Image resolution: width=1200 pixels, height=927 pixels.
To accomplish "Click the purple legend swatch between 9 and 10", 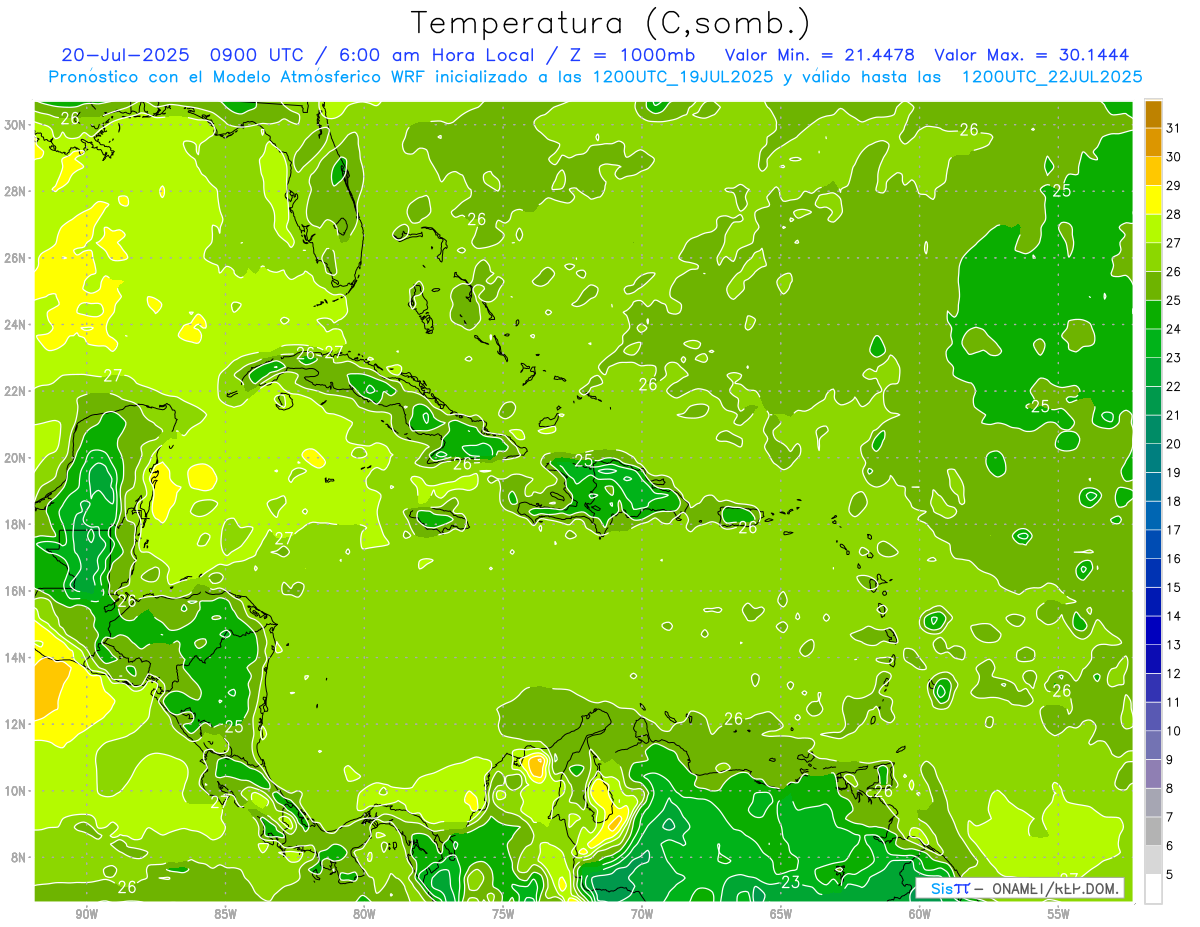I will (x=1153, y=745).
